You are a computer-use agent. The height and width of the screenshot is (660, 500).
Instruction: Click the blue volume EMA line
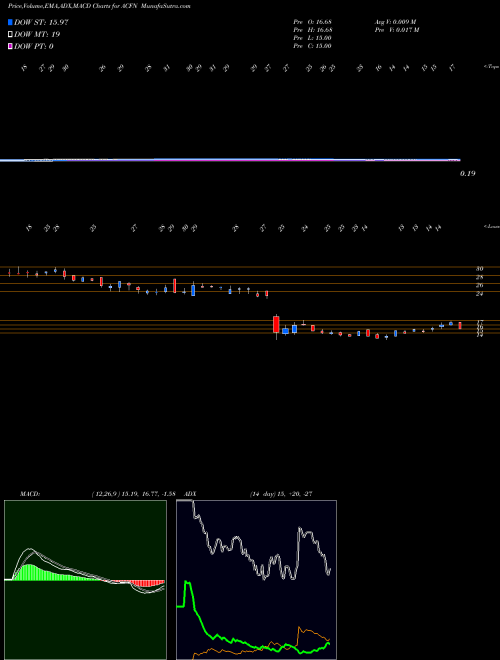point(230,160)
